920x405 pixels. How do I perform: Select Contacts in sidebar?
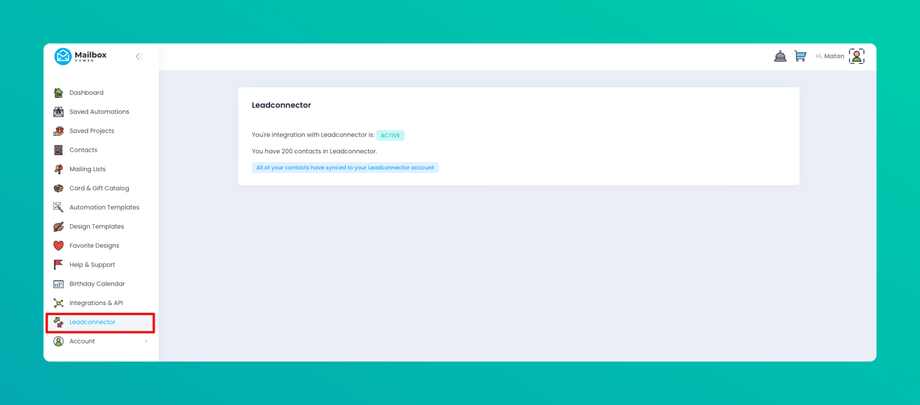pyautogui.click(x=83, y=150)
